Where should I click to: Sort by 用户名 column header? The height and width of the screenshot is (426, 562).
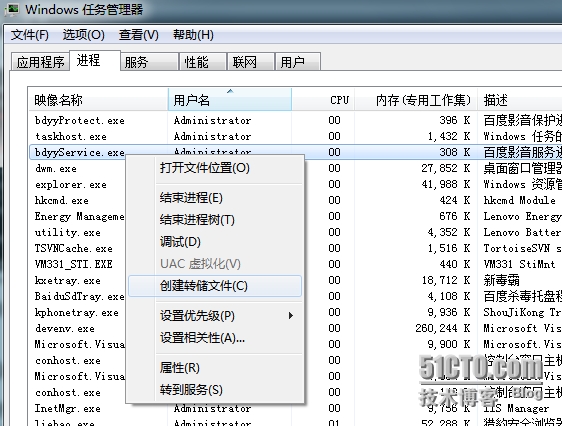[x=230, y=100]
